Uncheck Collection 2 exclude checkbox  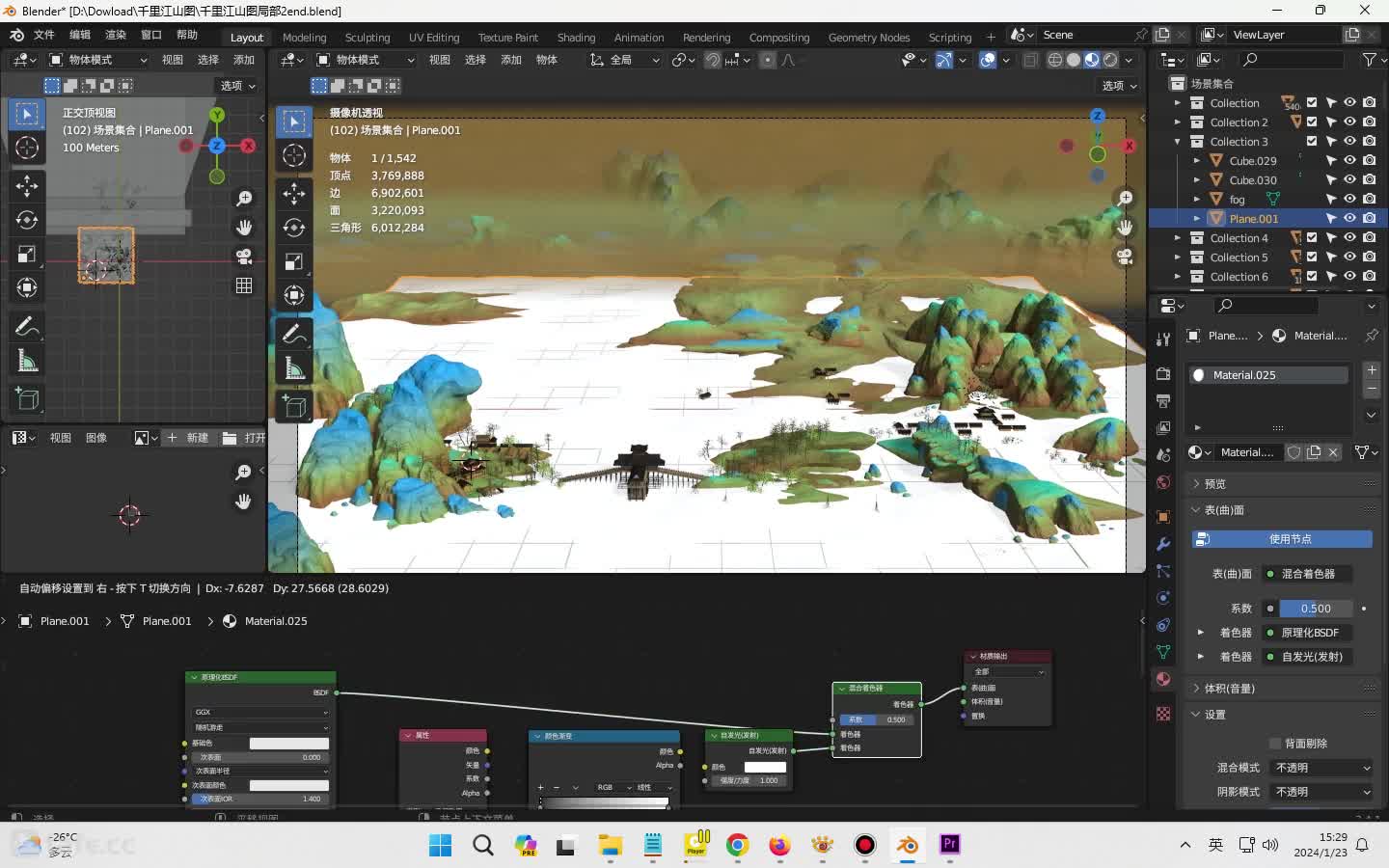[1312, 122]
